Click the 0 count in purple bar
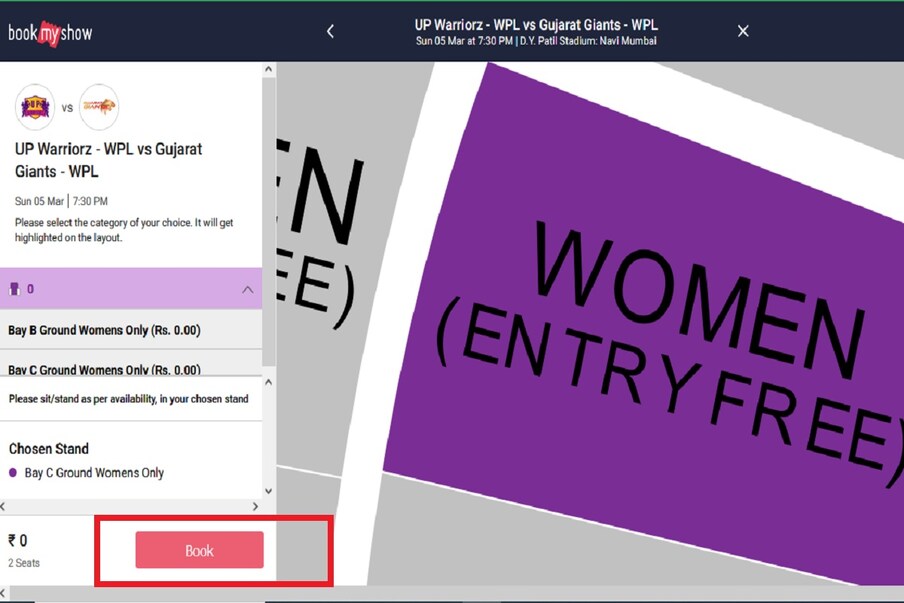The height and width of the screenshot is (603, 904). point(31,289)
